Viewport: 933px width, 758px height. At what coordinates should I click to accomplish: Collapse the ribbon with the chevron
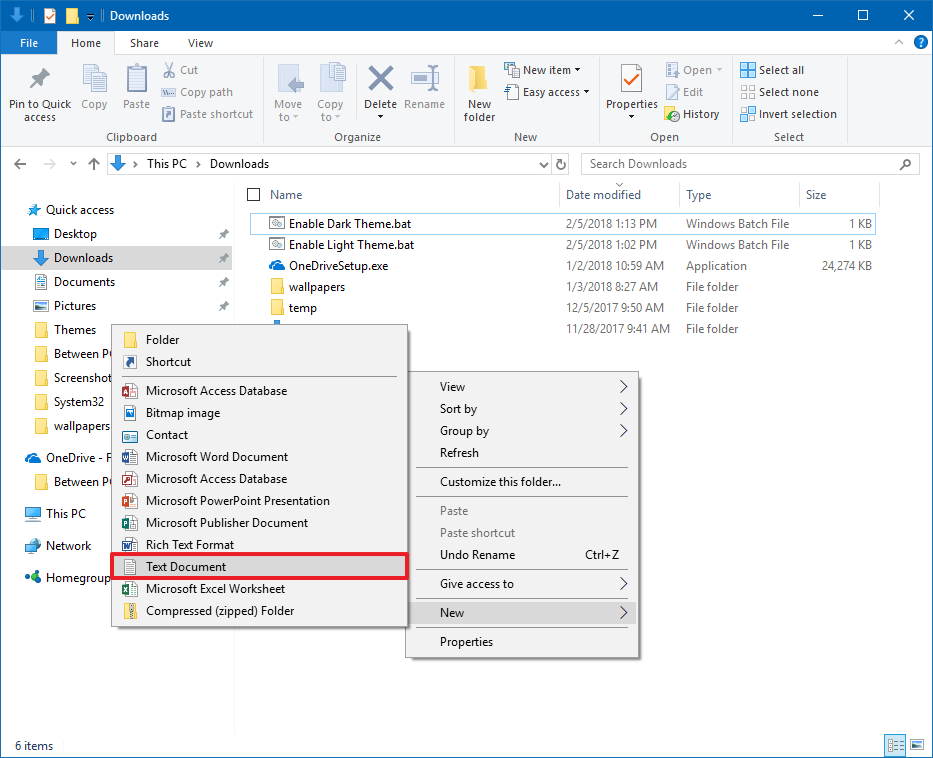[x=898, y=42]
